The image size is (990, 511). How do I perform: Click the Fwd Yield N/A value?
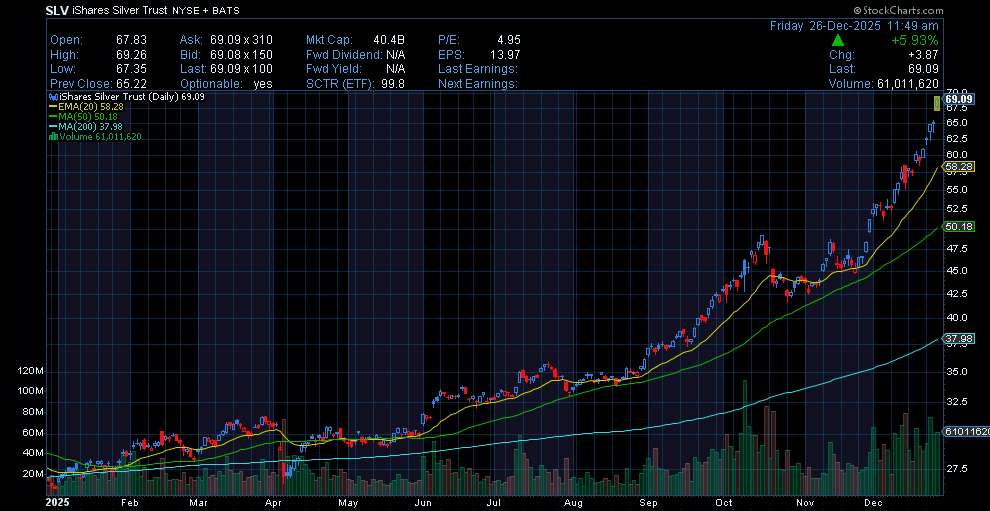point(395,69)
